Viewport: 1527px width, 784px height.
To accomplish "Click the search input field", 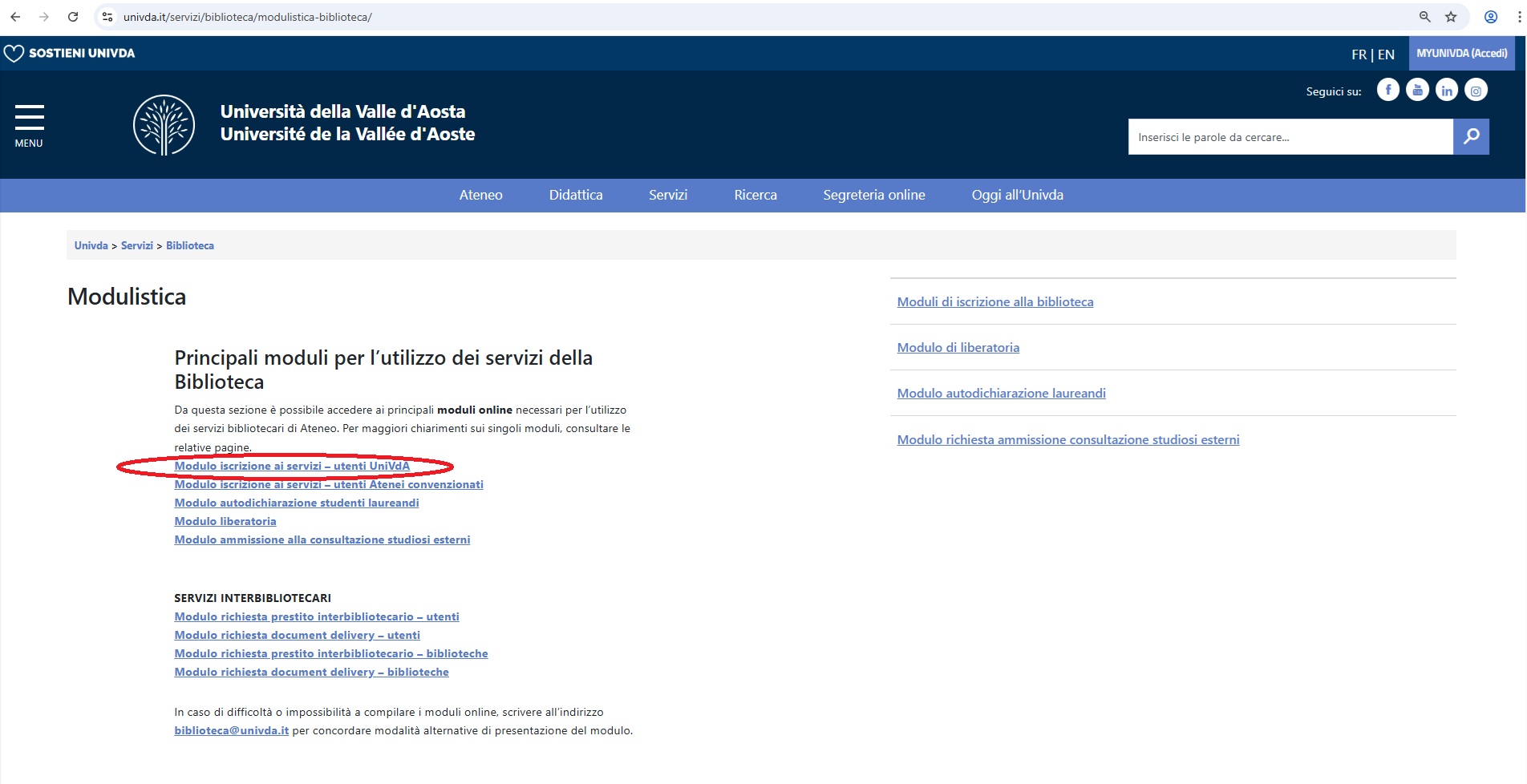I will click(x=1290, y=137).
